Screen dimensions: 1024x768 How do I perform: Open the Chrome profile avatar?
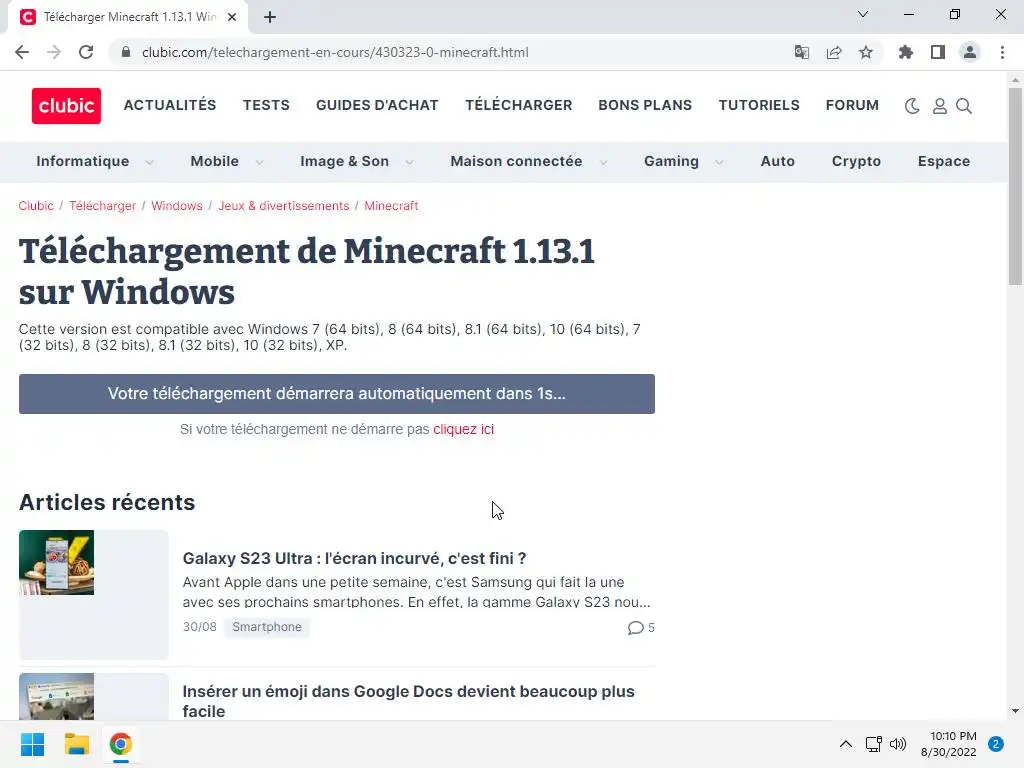[970, 52]
